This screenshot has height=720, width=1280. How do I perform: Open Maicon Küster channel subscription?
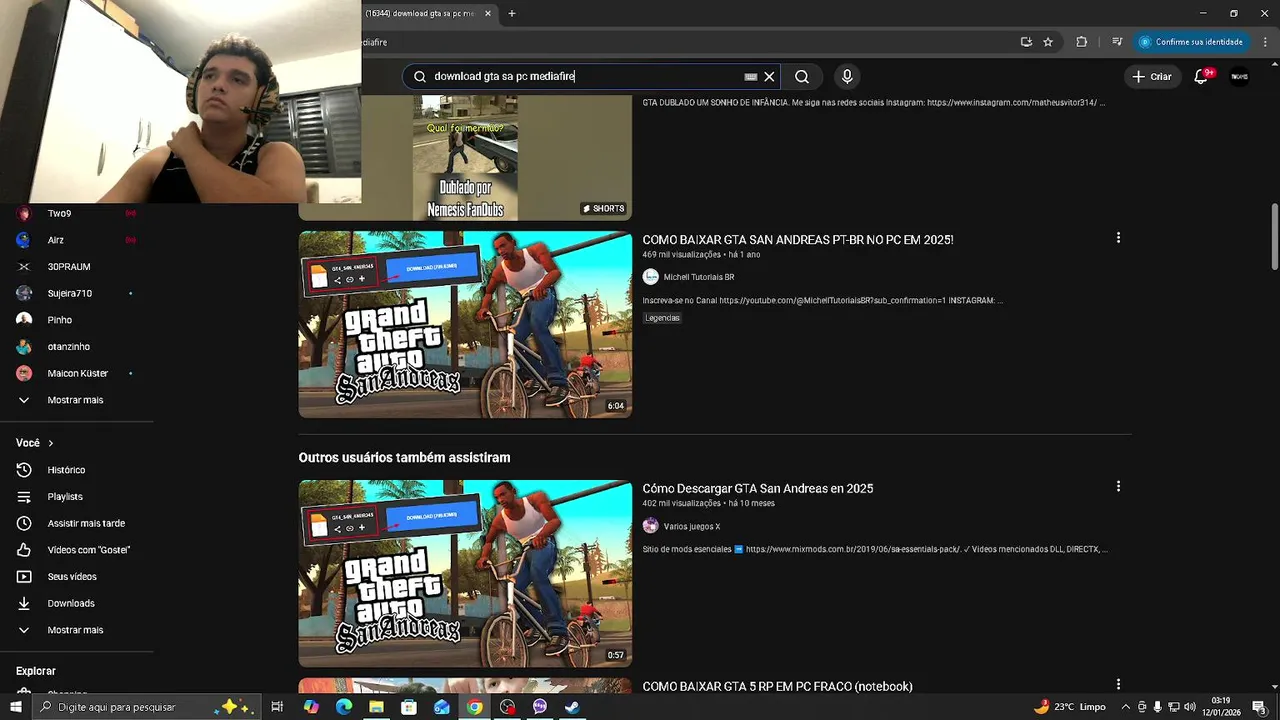click(x=77, y=373)
